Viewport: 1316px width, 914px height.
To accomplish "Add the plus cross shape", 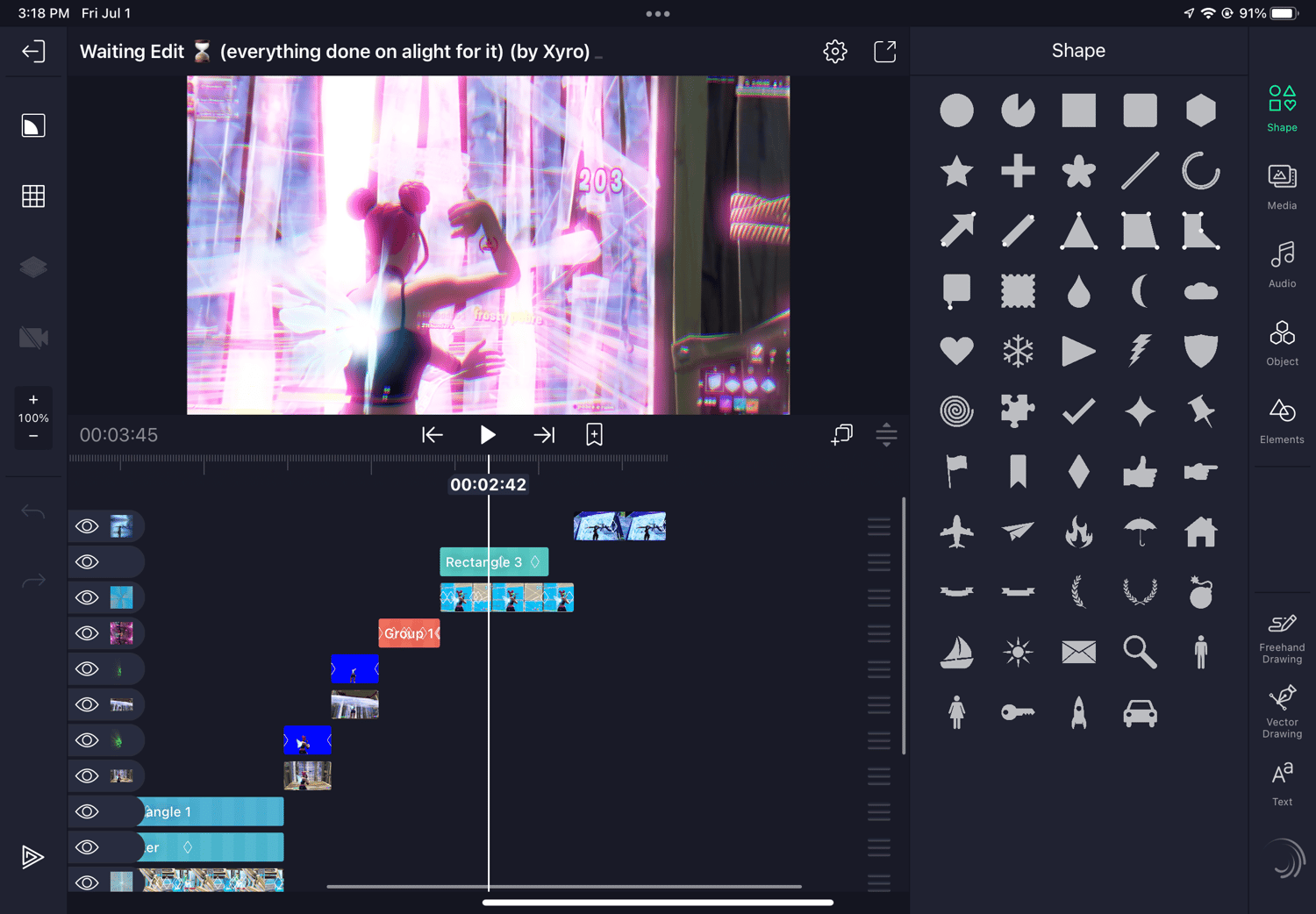I will coord(1018,171).
